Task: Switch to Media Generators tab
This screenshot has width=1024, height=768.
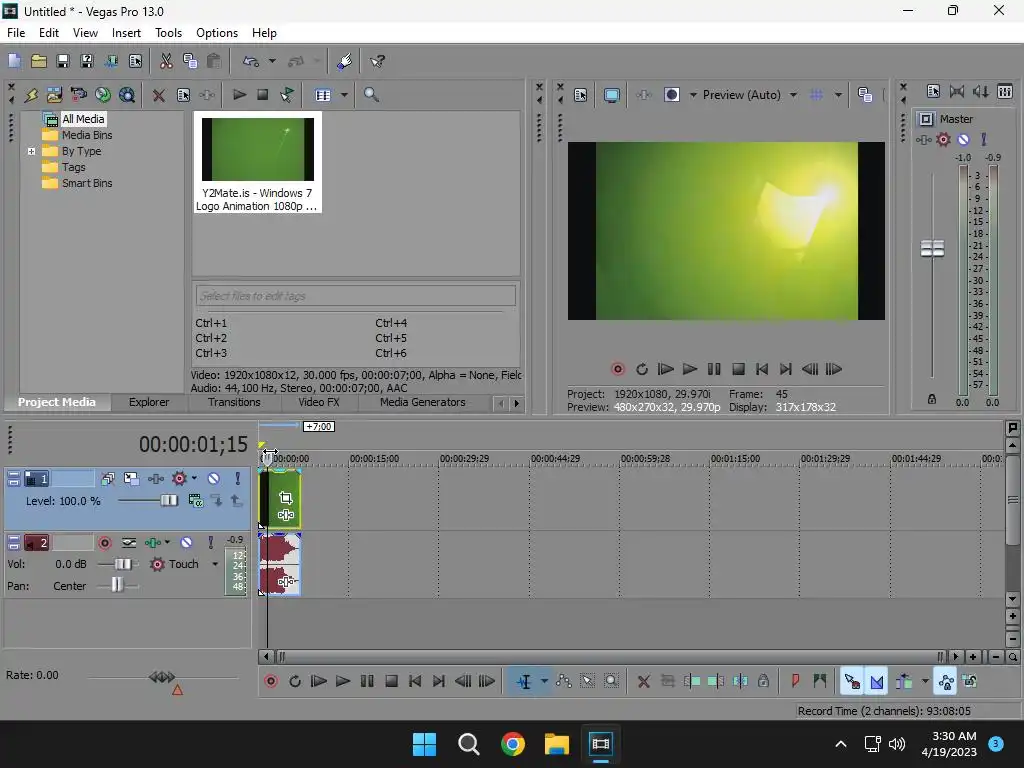Action: point(423,402)
